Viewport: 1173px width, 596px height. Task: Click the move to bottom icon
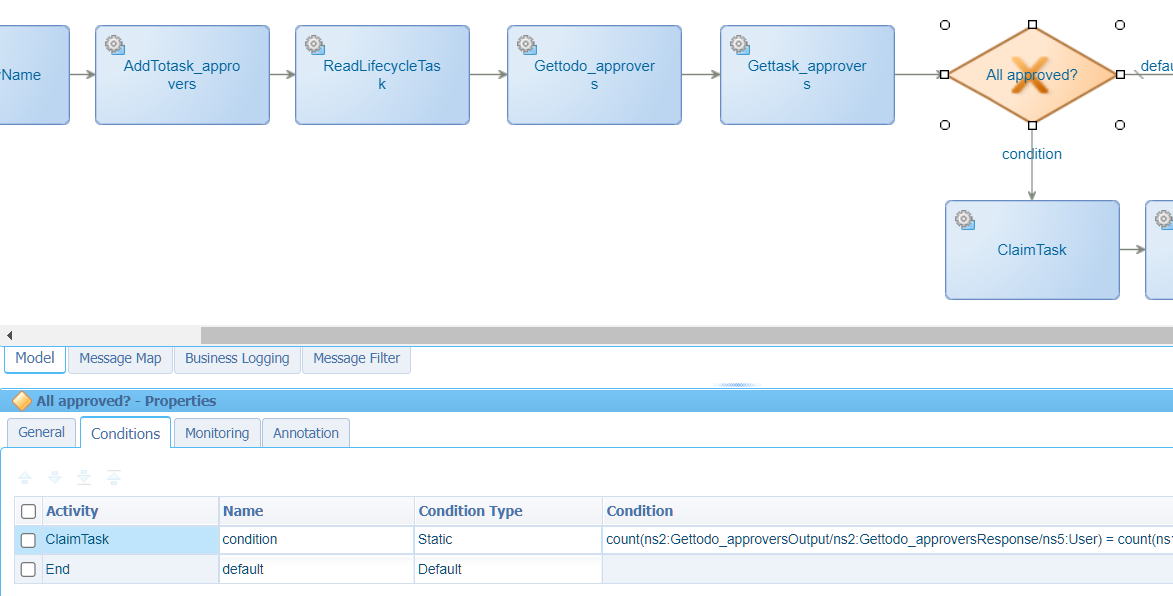[84, 478]
